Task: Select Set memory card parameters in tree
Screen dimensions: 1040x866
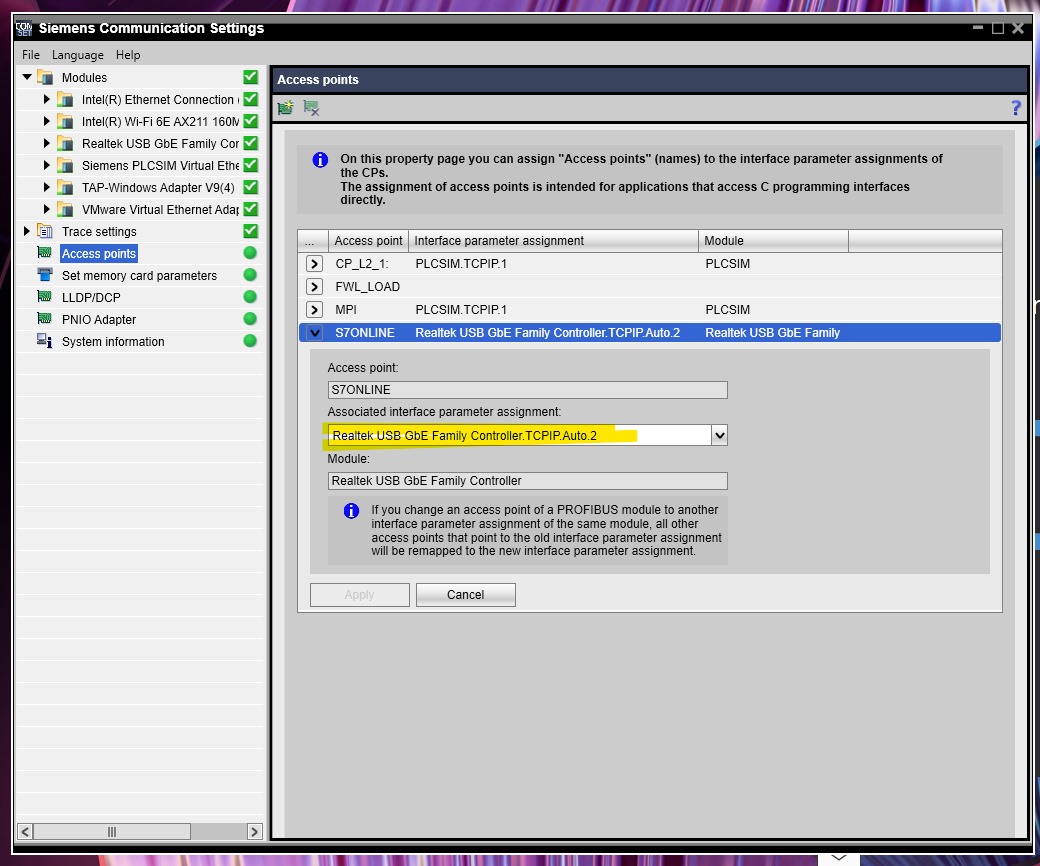Action: [139, 275]
